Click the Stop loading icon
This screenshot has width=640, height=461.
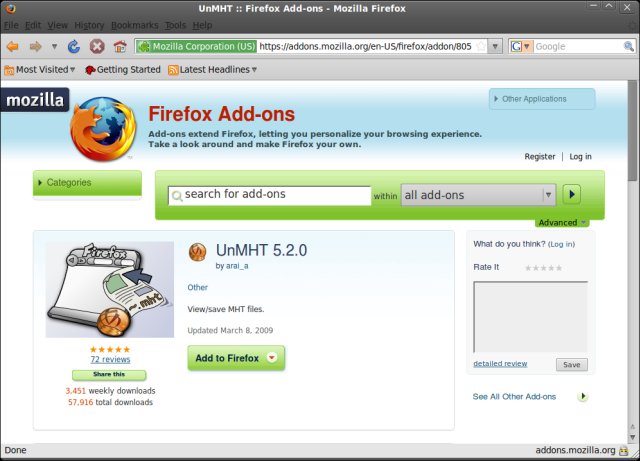97,46
